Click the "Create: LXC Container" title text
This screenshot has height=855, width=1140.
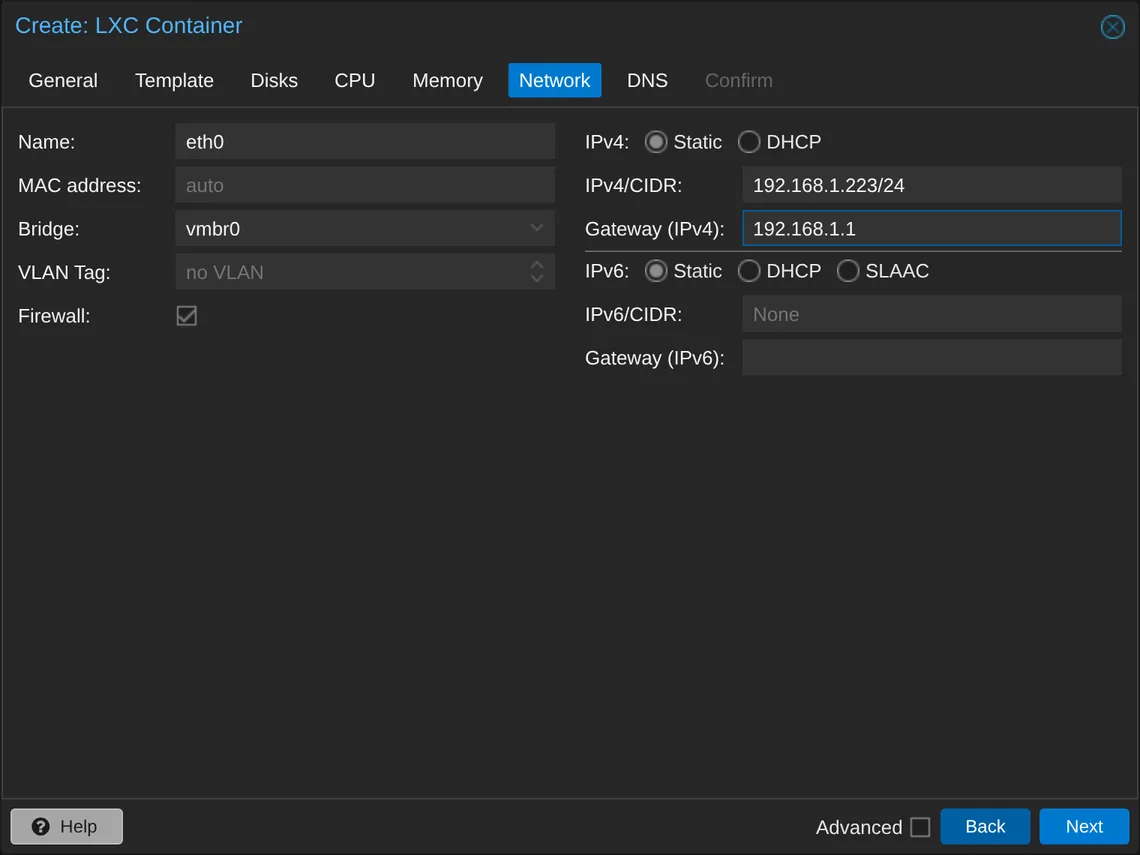[129, 25]
